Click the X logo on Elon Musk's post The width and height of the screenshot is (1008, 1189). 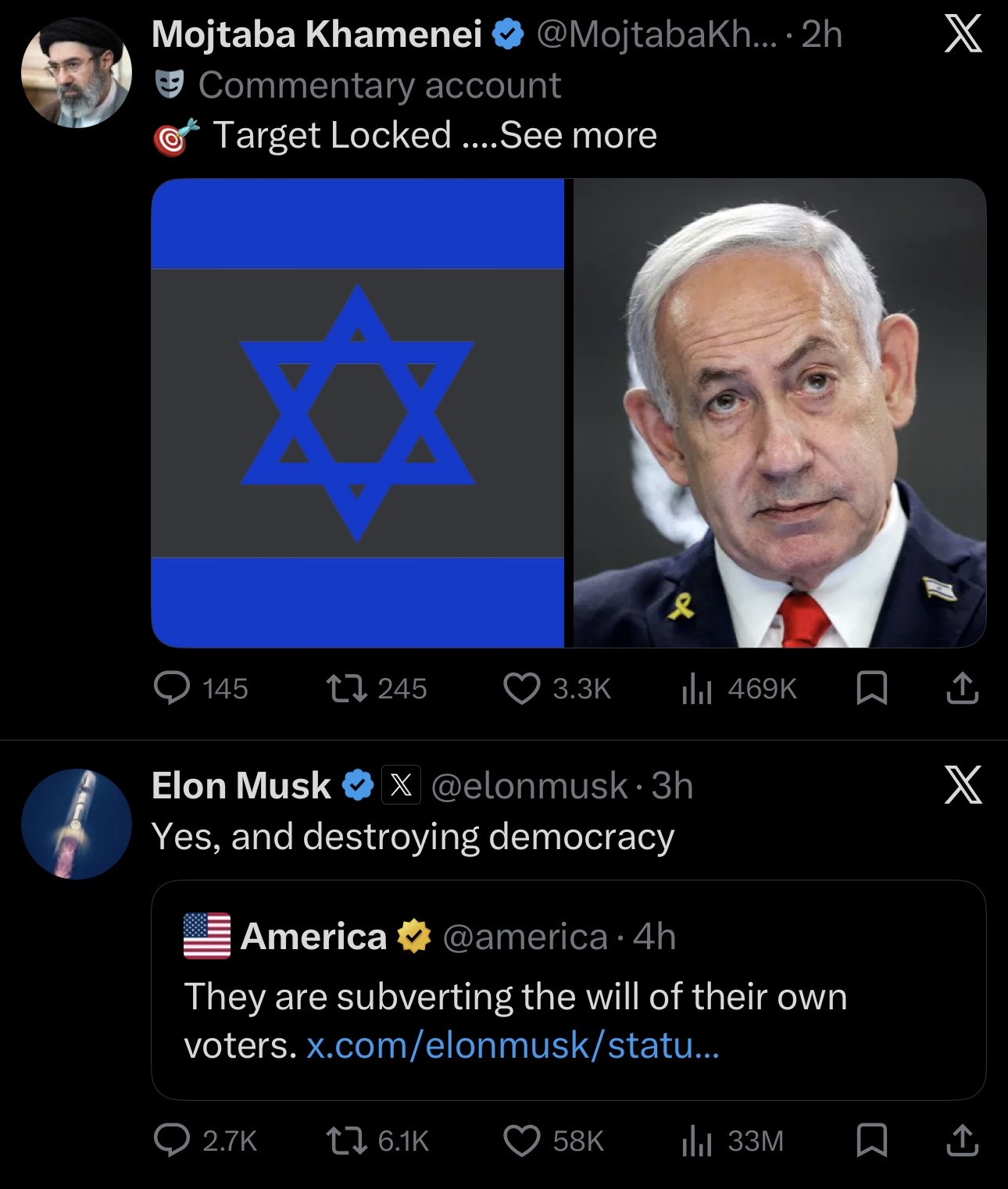(x=962, y=786)
